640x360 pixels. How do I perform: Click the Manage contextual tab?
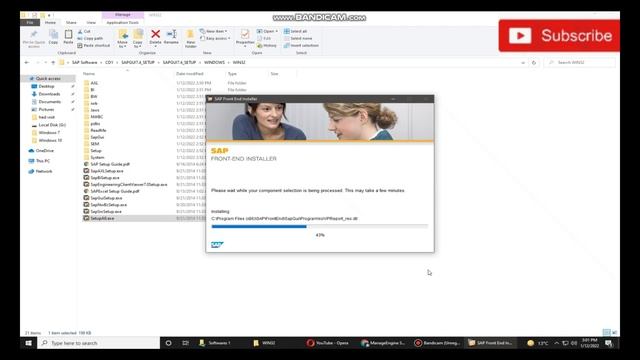point(122,15)
